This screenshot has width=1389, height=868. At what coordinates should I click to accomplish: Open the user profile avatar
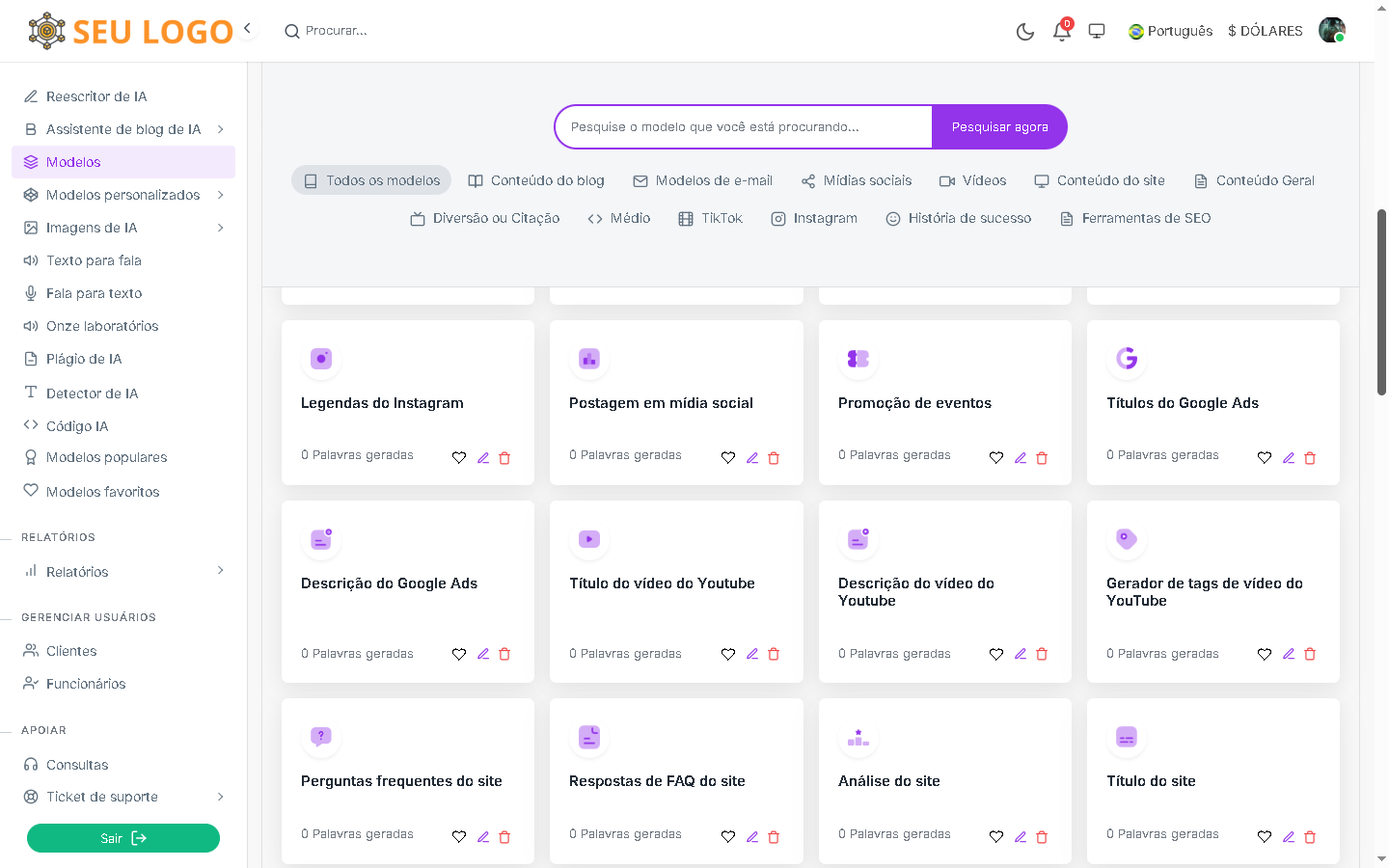point(1331,31)
